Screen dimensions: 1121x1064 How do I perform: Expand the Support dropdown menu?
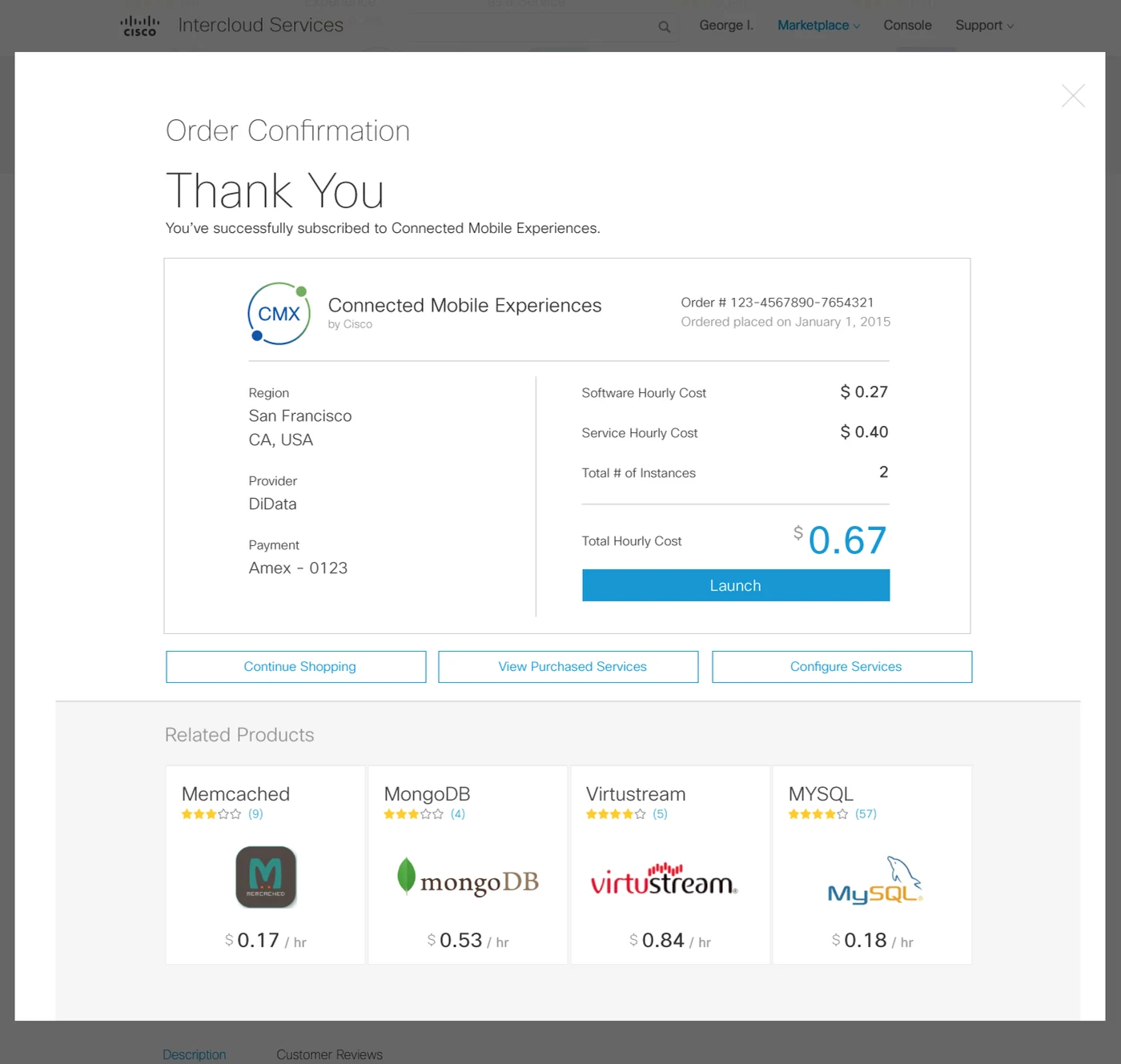coord(984,26)
